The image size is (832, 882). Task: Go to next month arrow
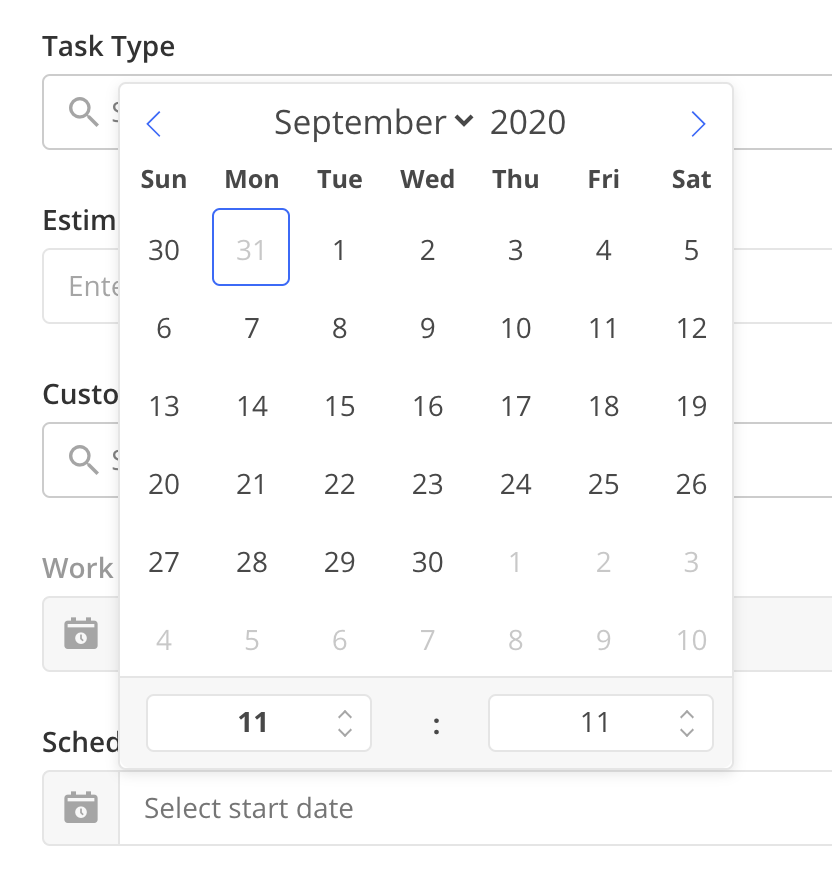(698, 124)
